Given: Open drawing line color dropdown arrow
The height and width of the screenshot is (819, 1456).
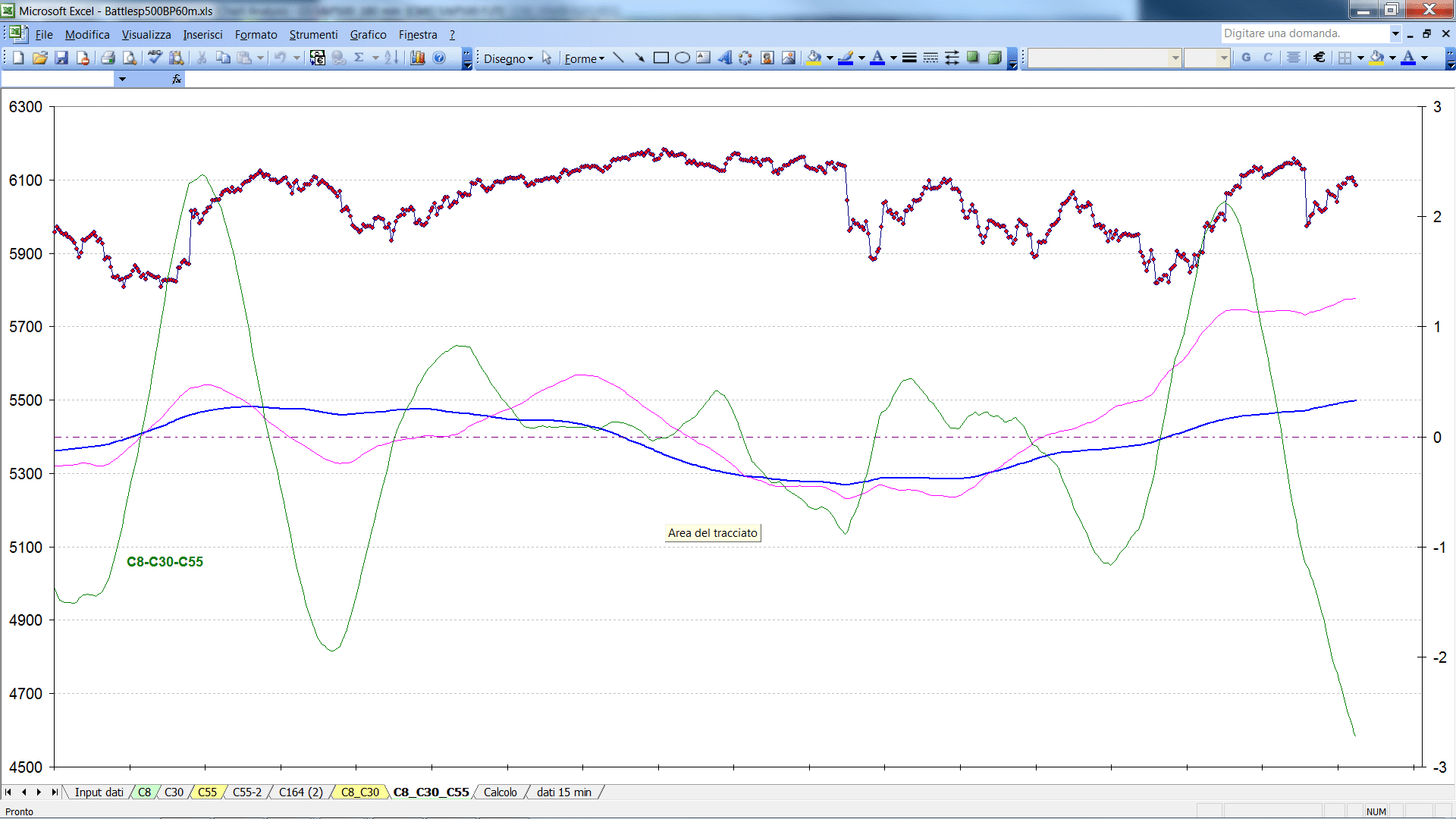Looking at the screenshot, I should tap(861, 58).
